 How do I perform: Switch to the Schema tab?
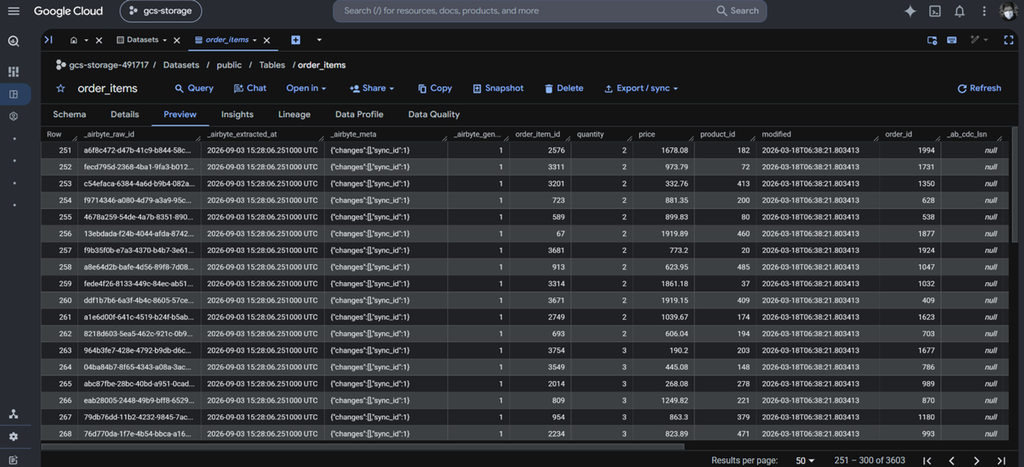tap(69, 114)
